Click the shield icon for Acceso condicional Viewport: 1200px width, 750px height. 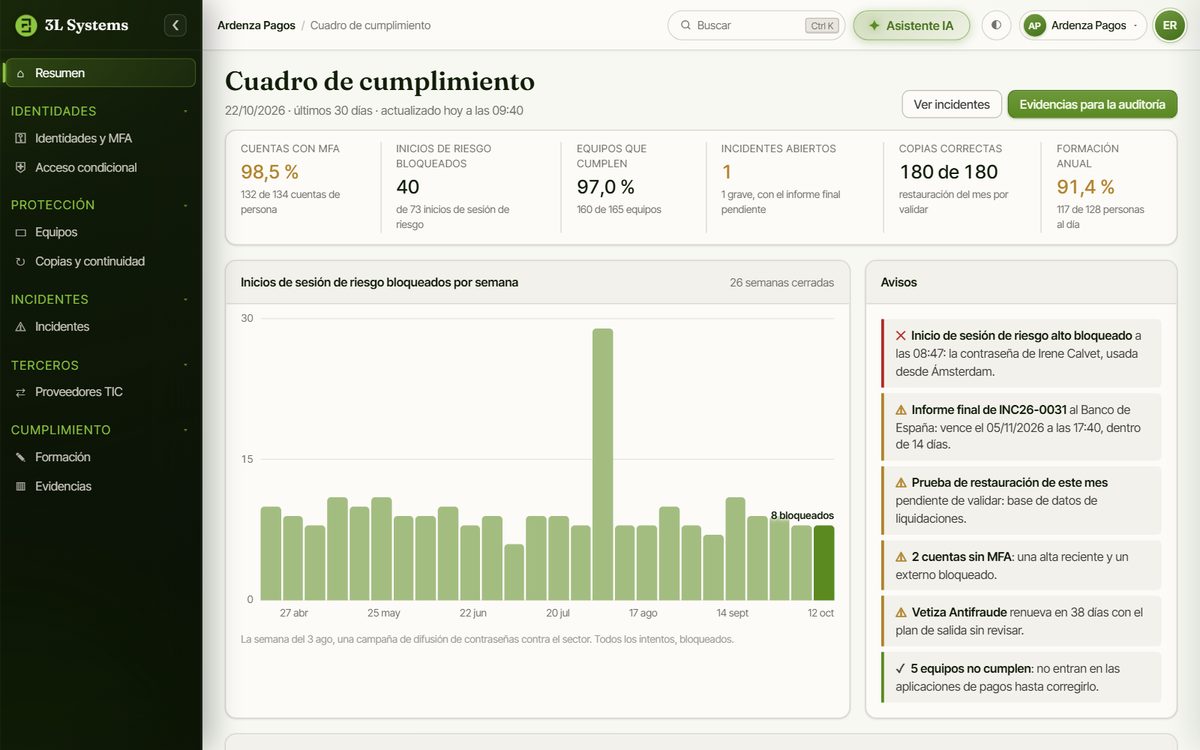click(20, 167)
